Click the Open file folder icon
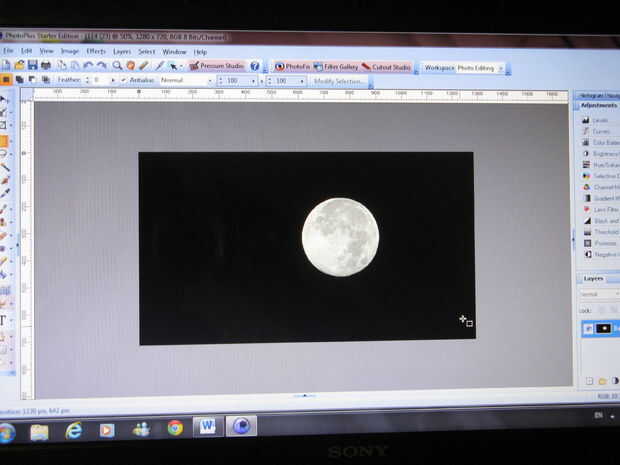The image size is (620, 465). pyautogui.click(x=19, y=64)
